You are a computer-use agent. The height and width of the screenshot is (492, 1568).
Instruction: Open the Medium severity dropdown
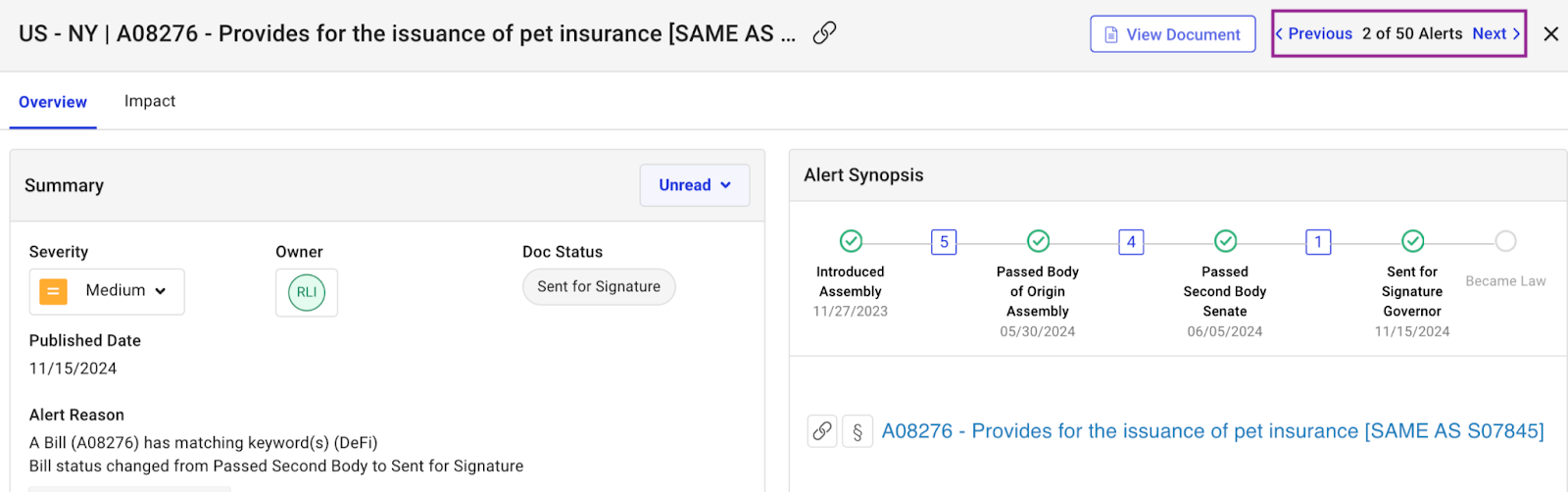107,291
